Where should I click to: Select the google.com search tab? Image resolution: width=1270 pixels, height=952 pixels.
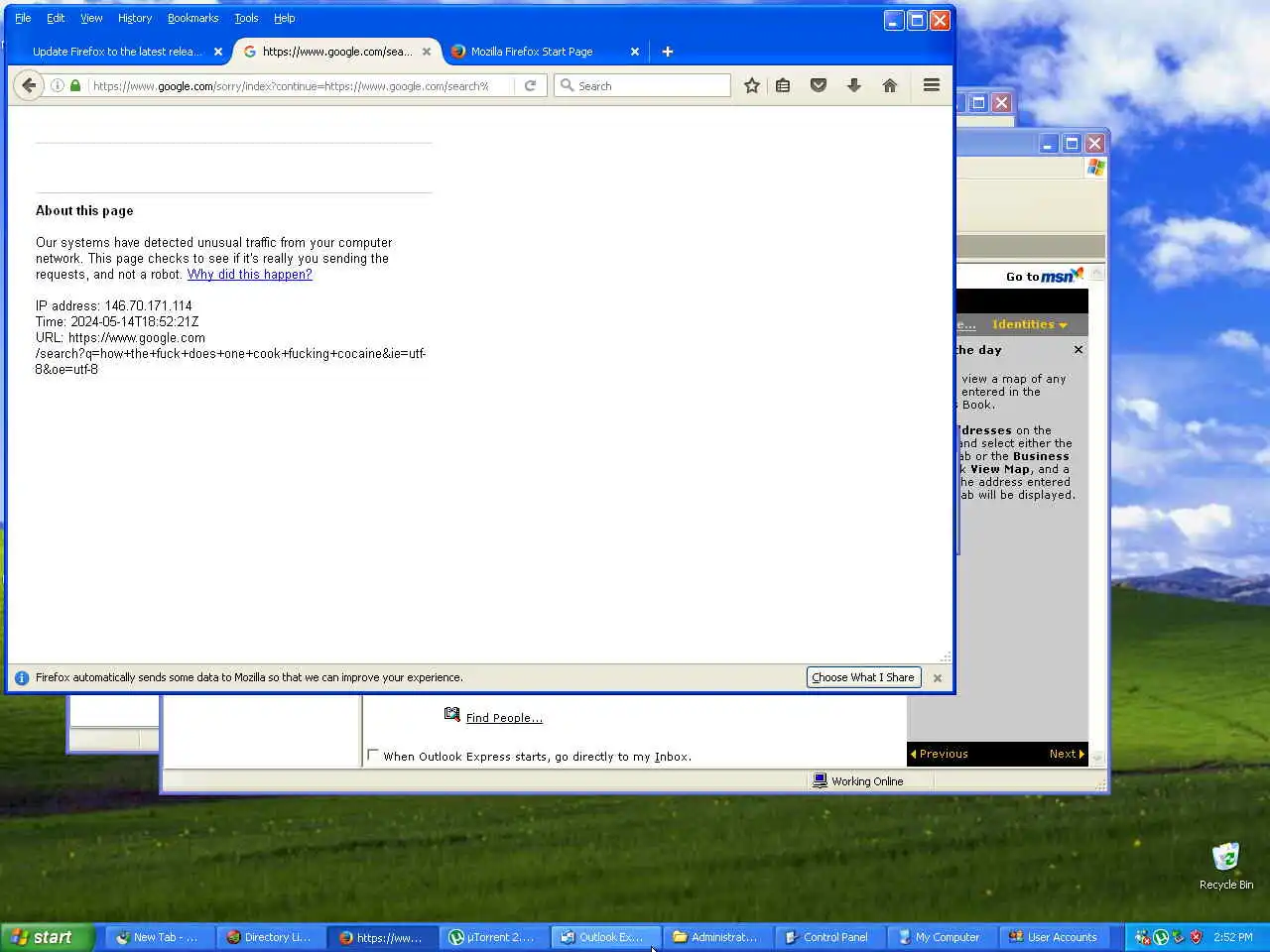tap(337, 52)
